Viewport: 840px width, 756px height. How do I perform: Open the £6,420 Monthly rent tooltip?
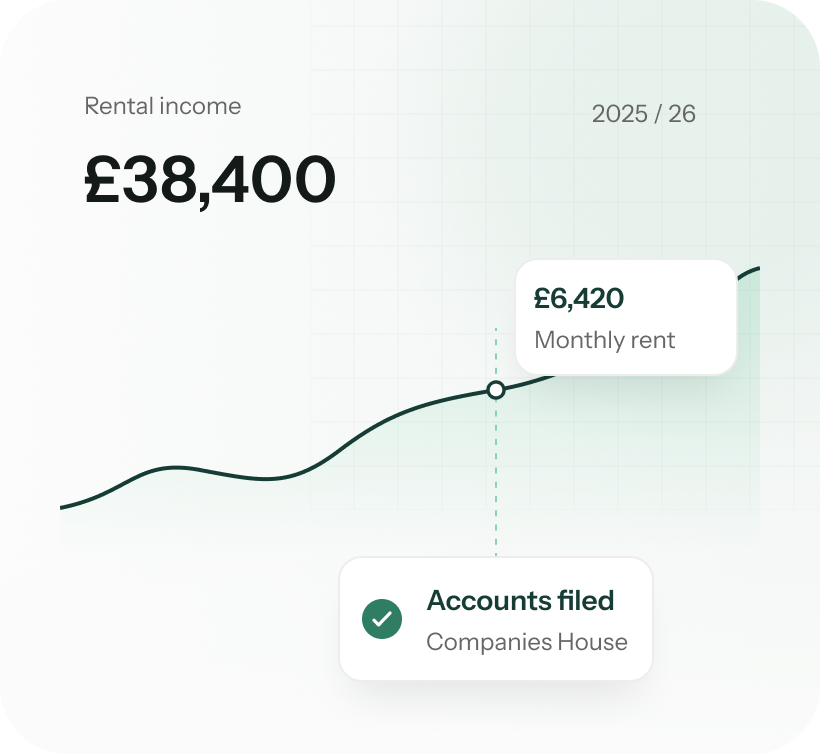[x=626, y=317]
